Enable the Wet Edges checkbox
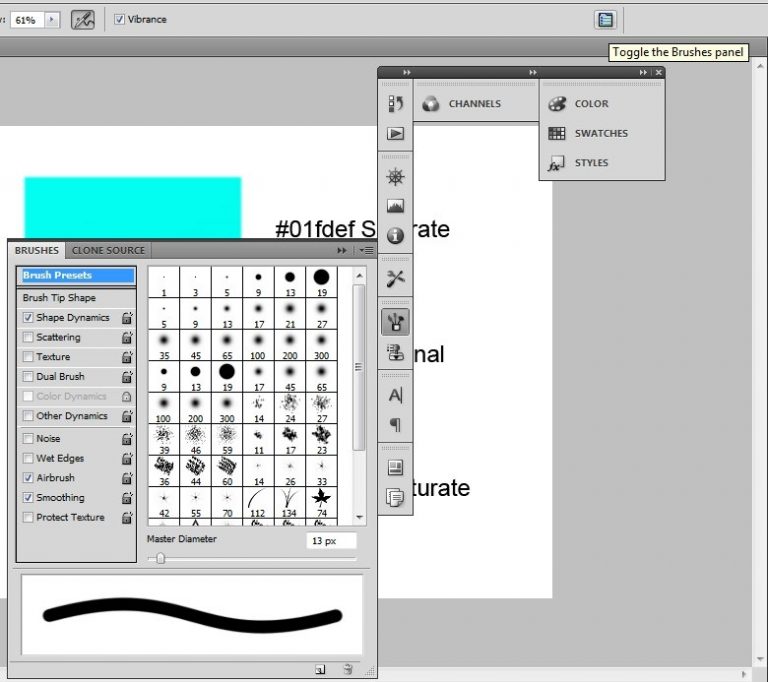Image resolution: width=768 pixels, height=682 pixels. (28, 458)
